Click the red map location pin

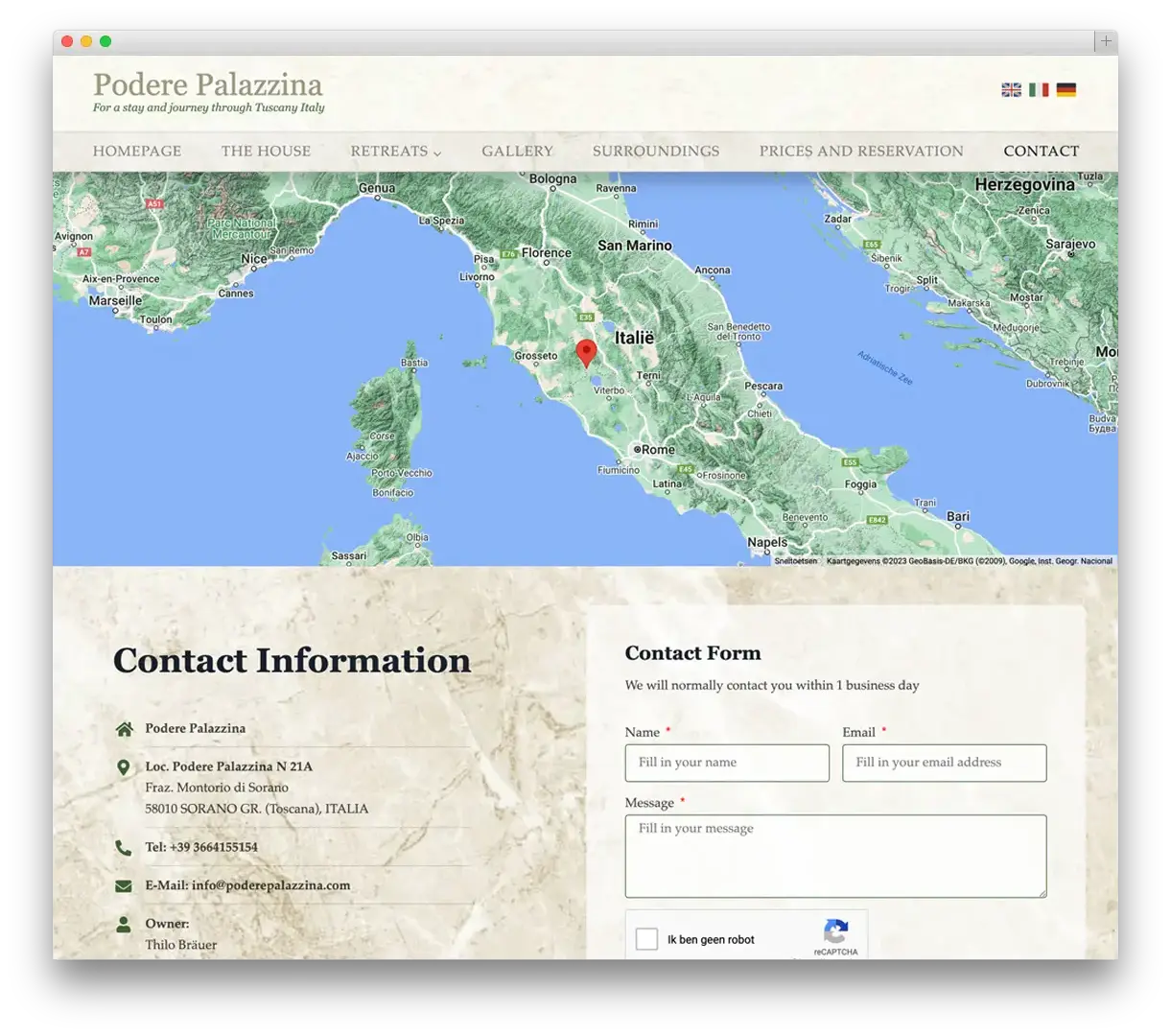click(586, 353)
